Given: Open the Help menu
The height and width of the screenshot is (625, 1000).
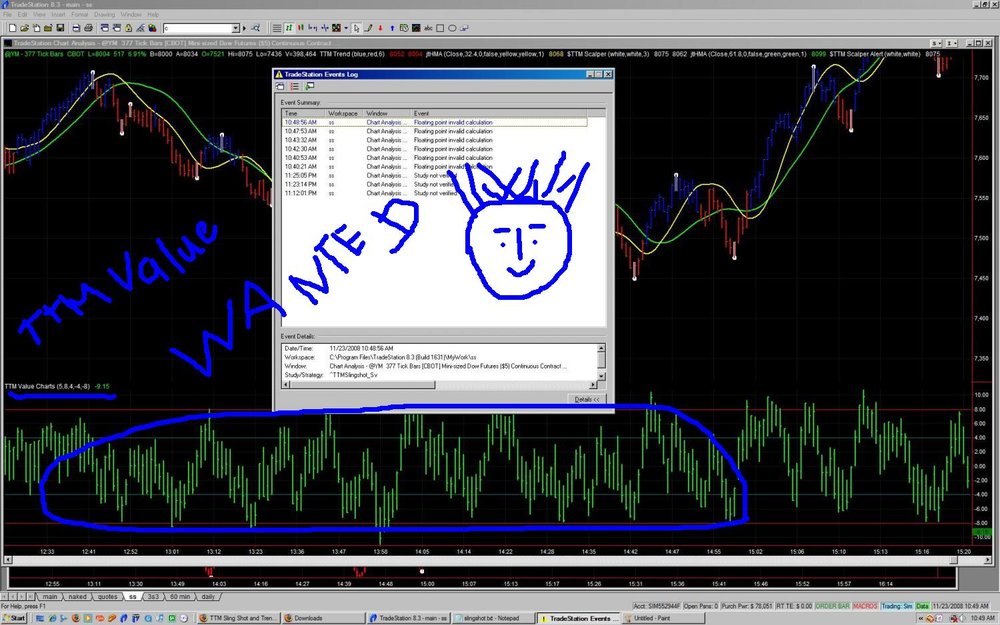Looking at the screenshot, I should (153, 14).
